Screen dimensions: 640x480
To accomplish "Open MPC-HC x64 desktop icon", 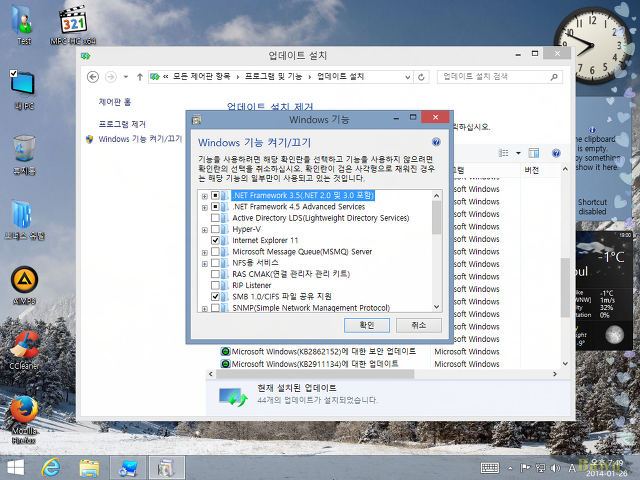I will 73,24.
